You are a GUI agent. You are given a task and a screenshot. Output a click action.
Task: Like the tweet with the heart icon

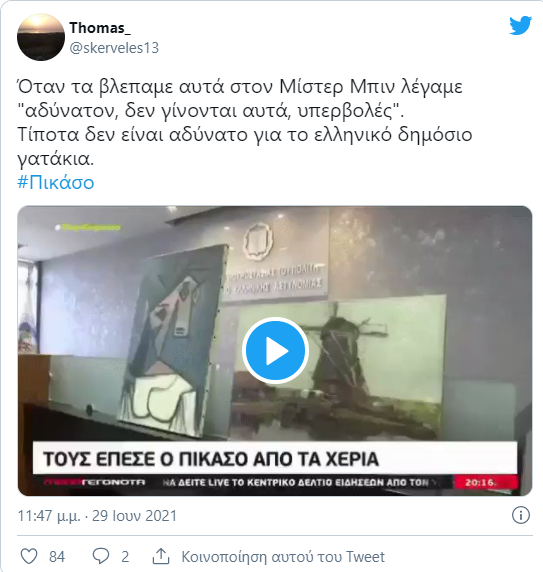click(x=28, y=556)
